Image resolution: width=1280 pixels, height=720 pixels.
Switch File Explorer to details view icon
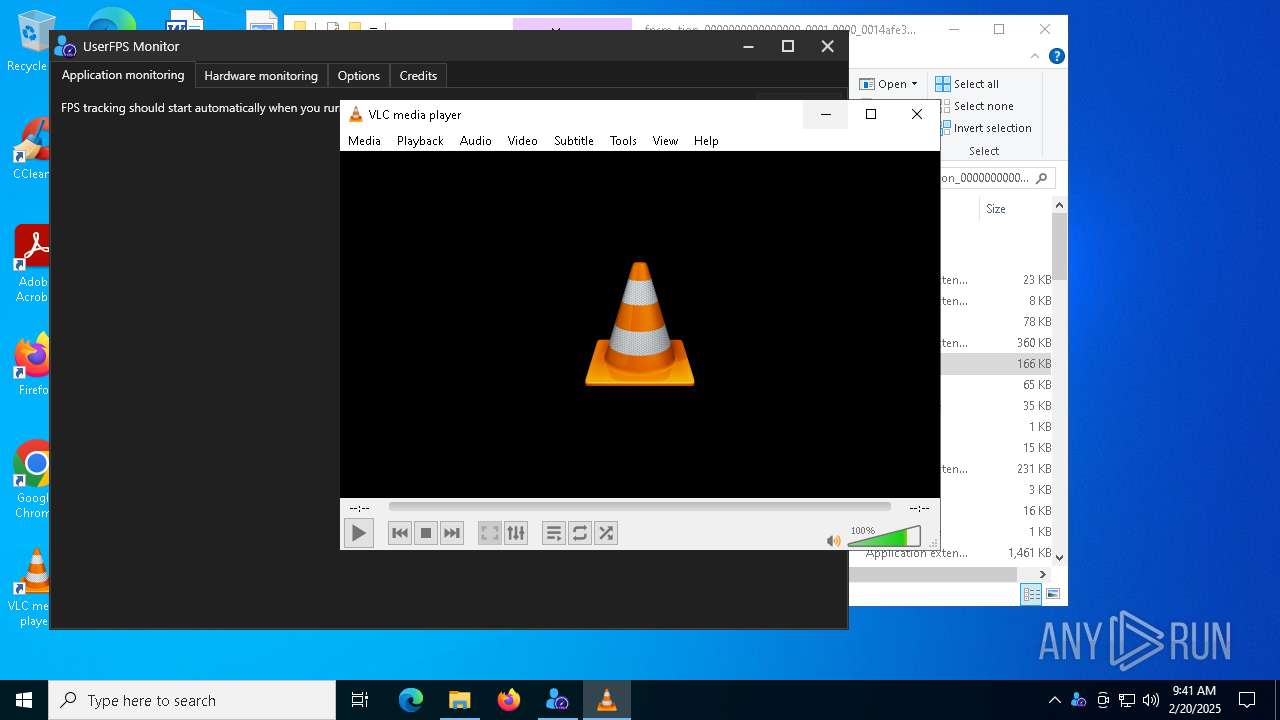tap(1031, 594)
